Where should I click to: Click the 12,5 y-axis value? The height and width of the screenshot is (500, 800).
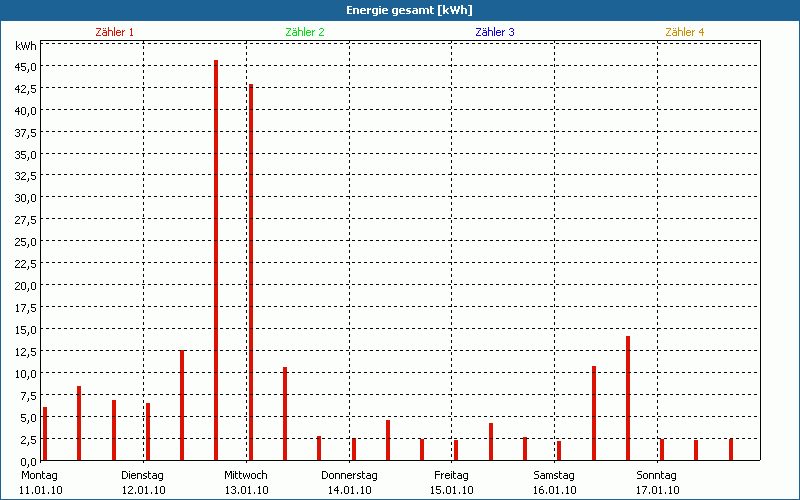coord(26,352)
